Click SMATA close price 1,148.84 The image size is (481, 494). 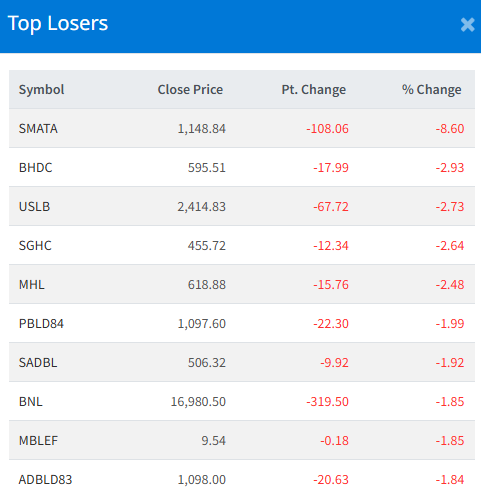click(201, 129)
